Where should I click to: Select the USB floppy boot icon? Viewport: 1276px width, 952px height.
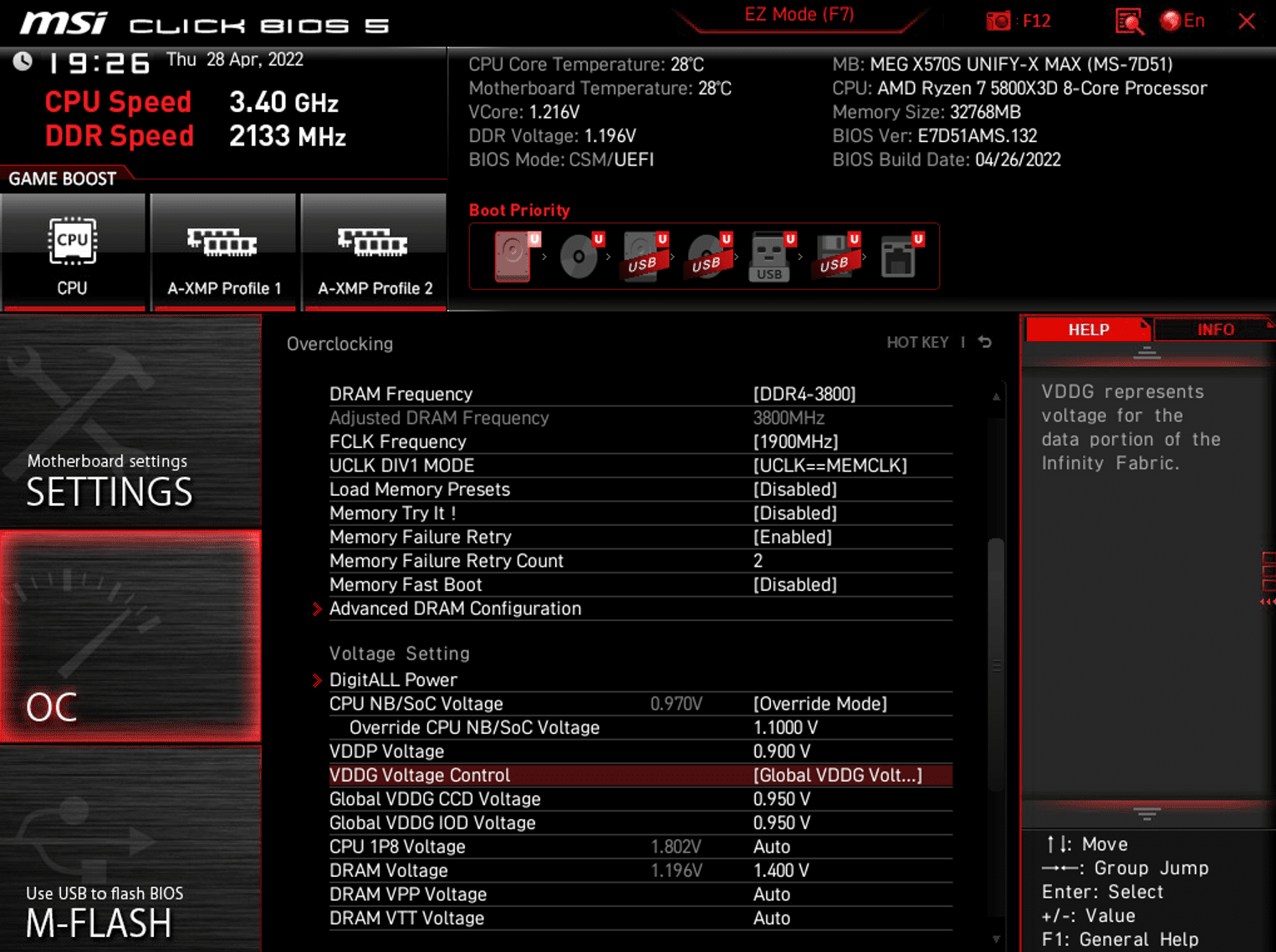tap(836, 256)
